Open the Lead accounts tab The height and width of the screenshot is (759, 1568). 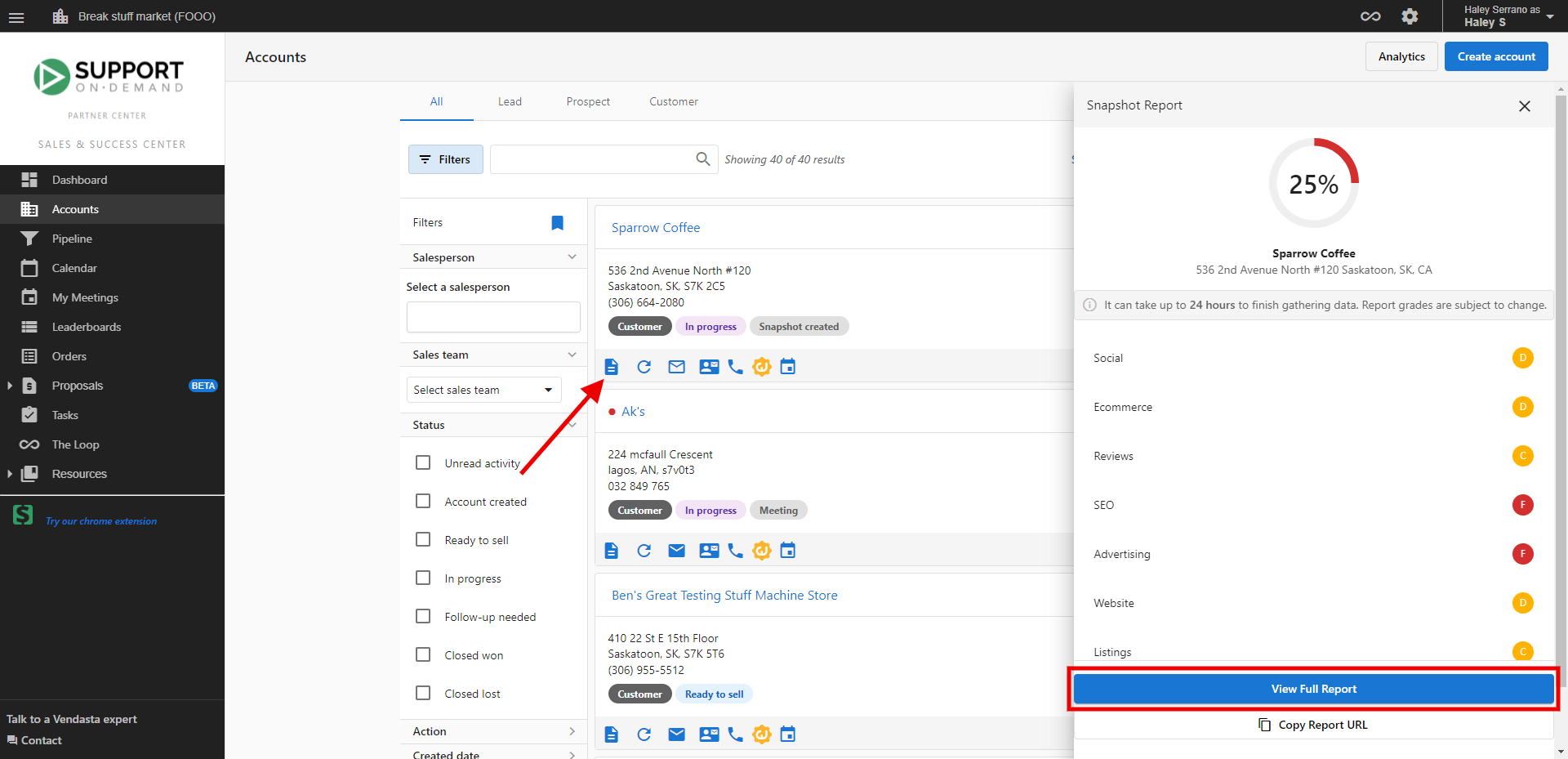point(509,101)
